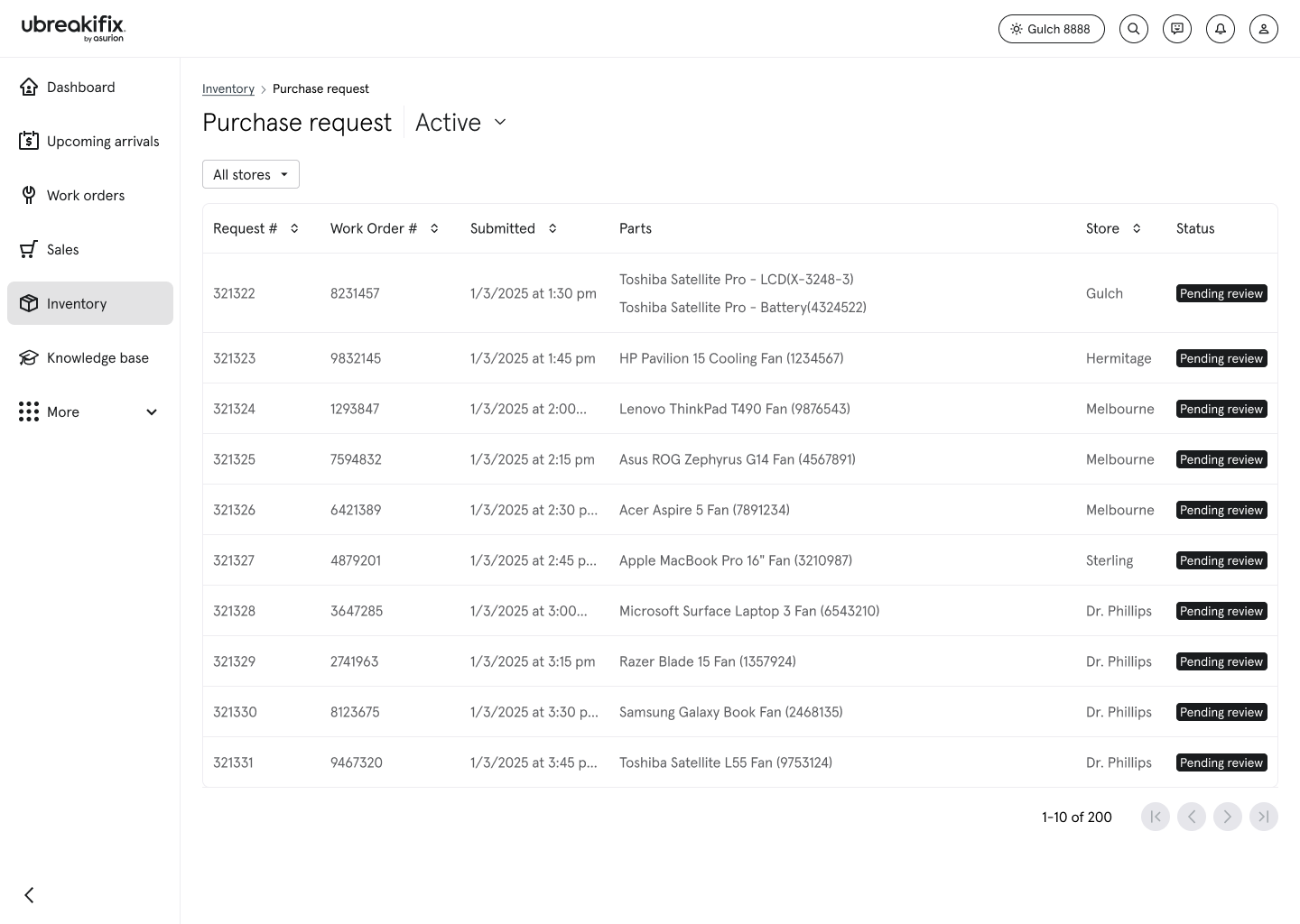Click the Inventory box icon
This screenshot has width=1300, height=924.
(x=29, y=303)
